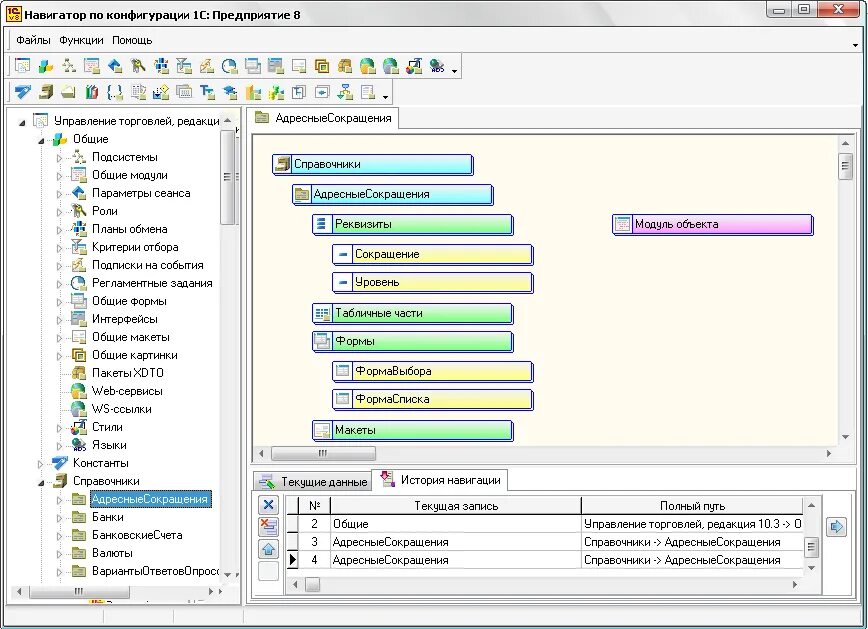Click the Web-сервисы globe toolbar icon
This screenshot has width=868, height=629.
(x=368, y=66)
